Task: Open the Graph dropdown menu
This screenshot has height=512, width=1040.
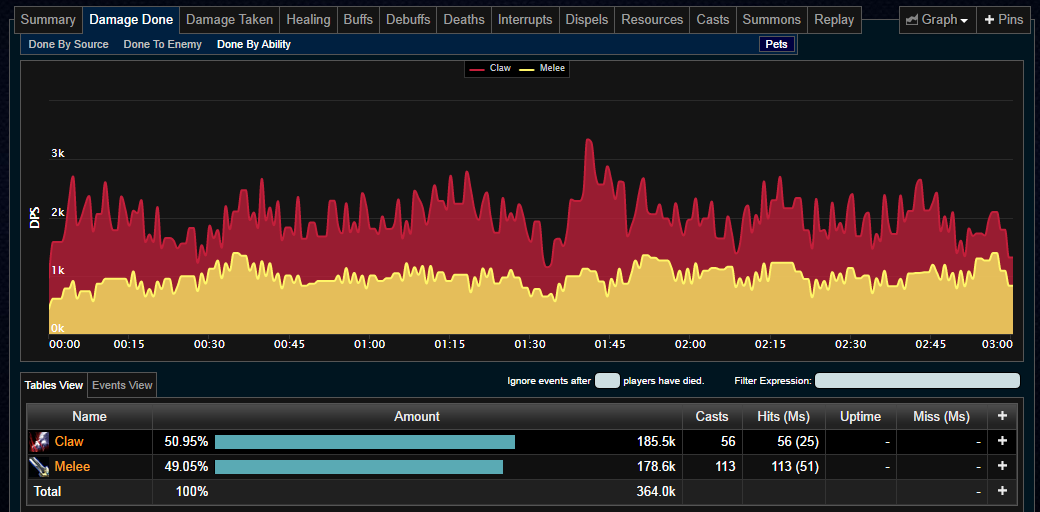Action: point(935,20)
